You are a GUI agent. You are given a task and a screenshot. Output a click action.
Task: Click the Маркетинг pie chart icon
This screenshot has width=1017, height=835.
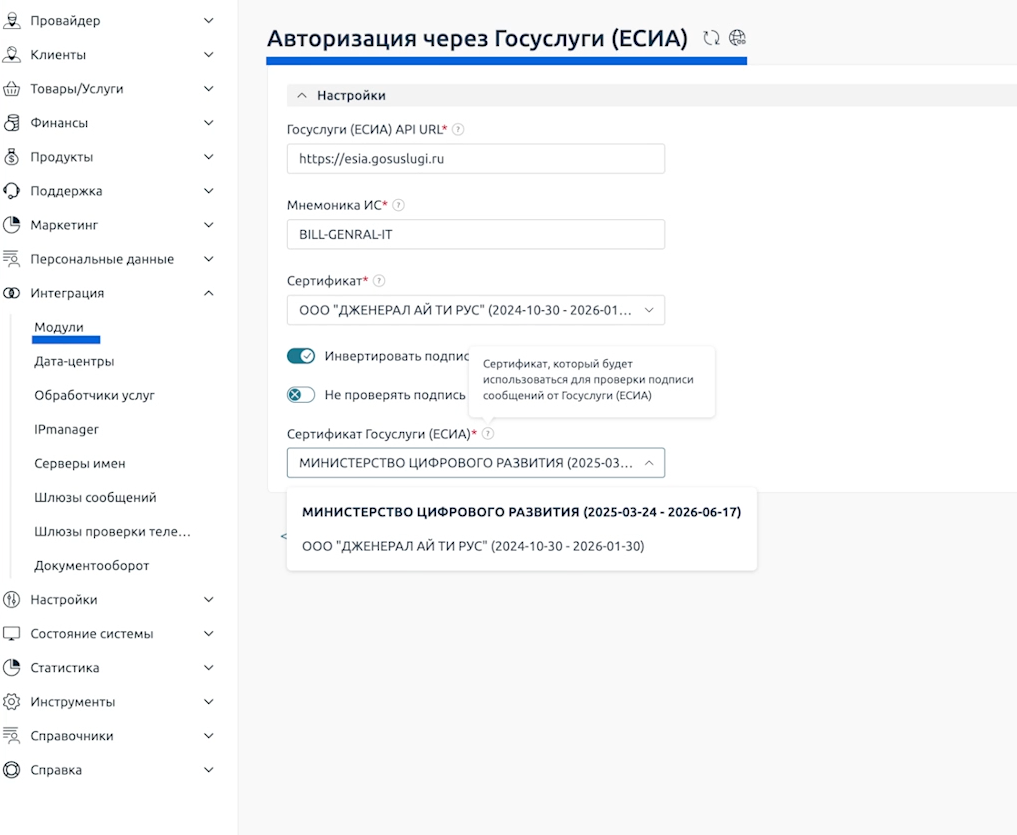(x=12, y=225)
